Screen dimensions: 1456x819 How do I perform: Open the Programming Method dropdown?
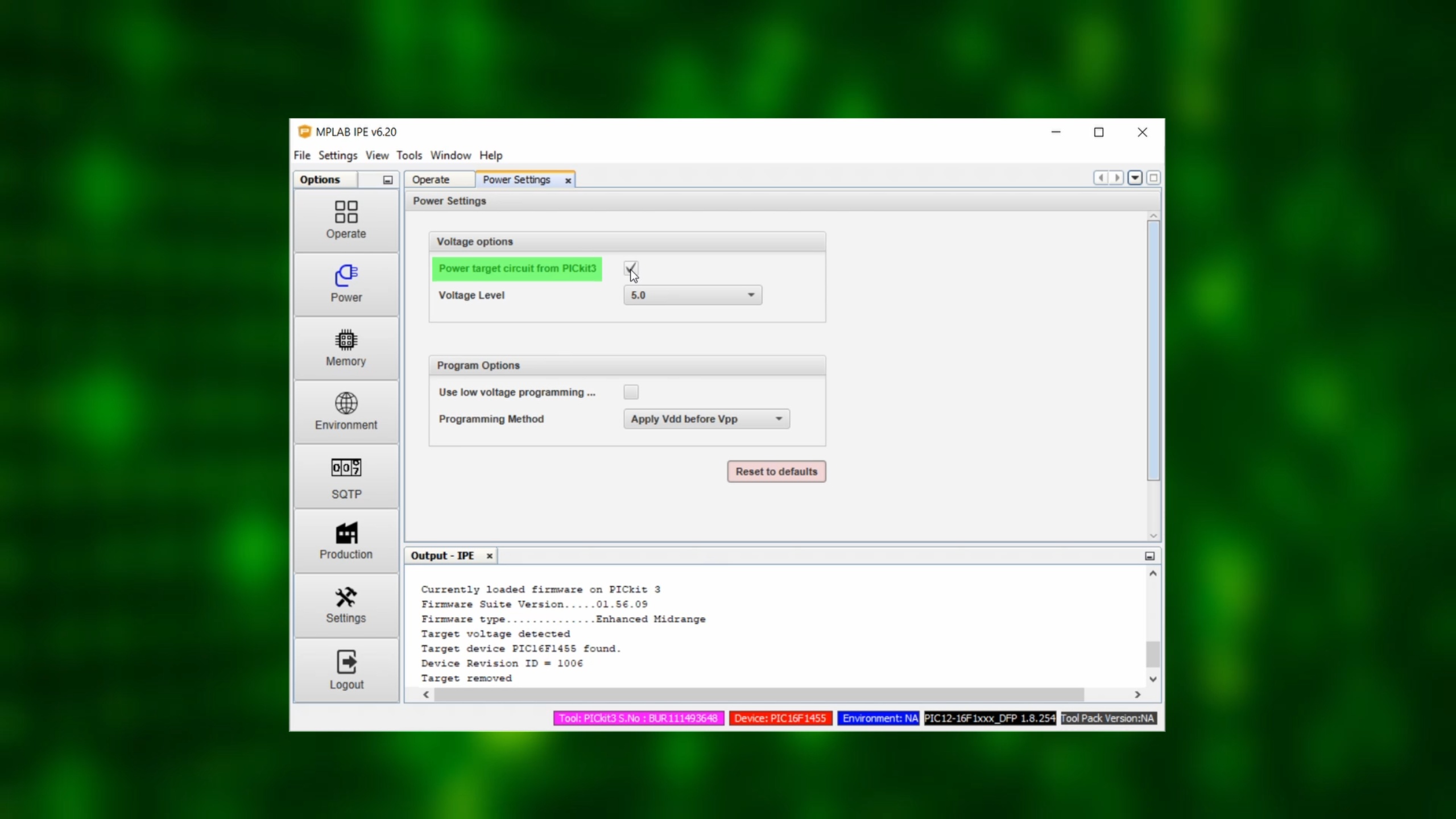coord(706,419)
